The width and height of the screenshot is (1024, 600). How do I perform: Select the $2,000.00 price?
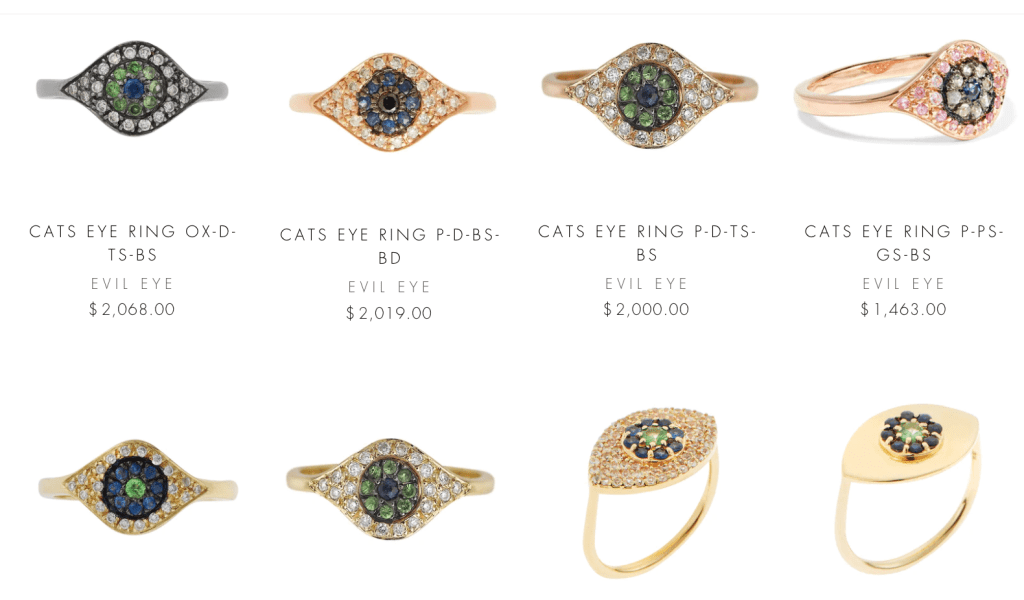(x=647, y=309)
